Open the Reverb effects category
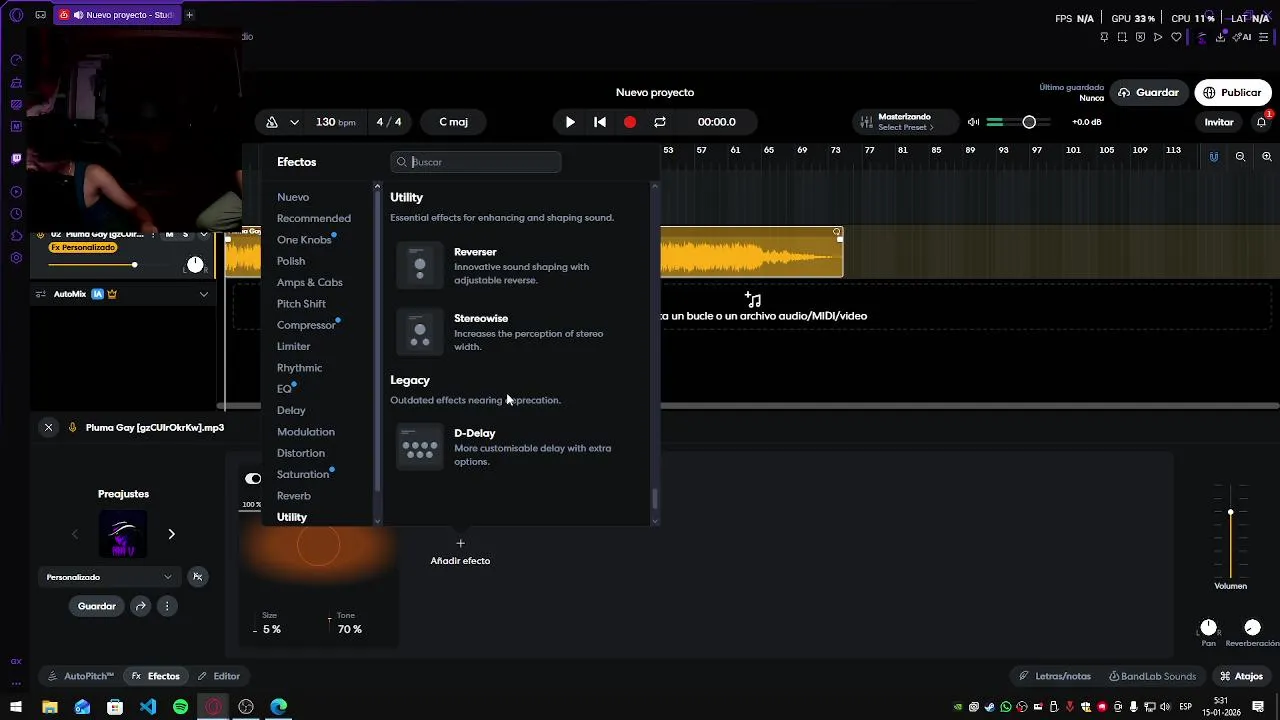 click(294, 496)
